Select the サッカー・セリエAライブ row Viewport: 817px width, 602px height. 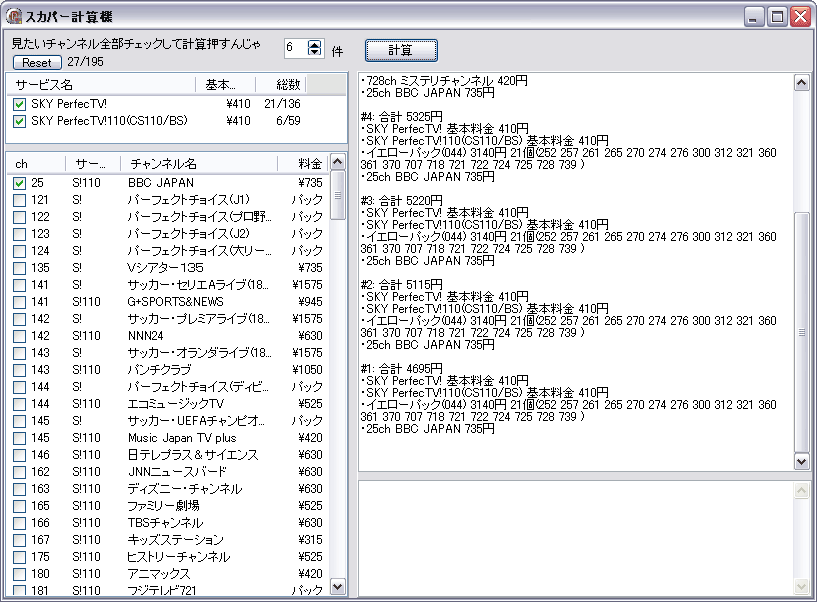click(168, 285)
